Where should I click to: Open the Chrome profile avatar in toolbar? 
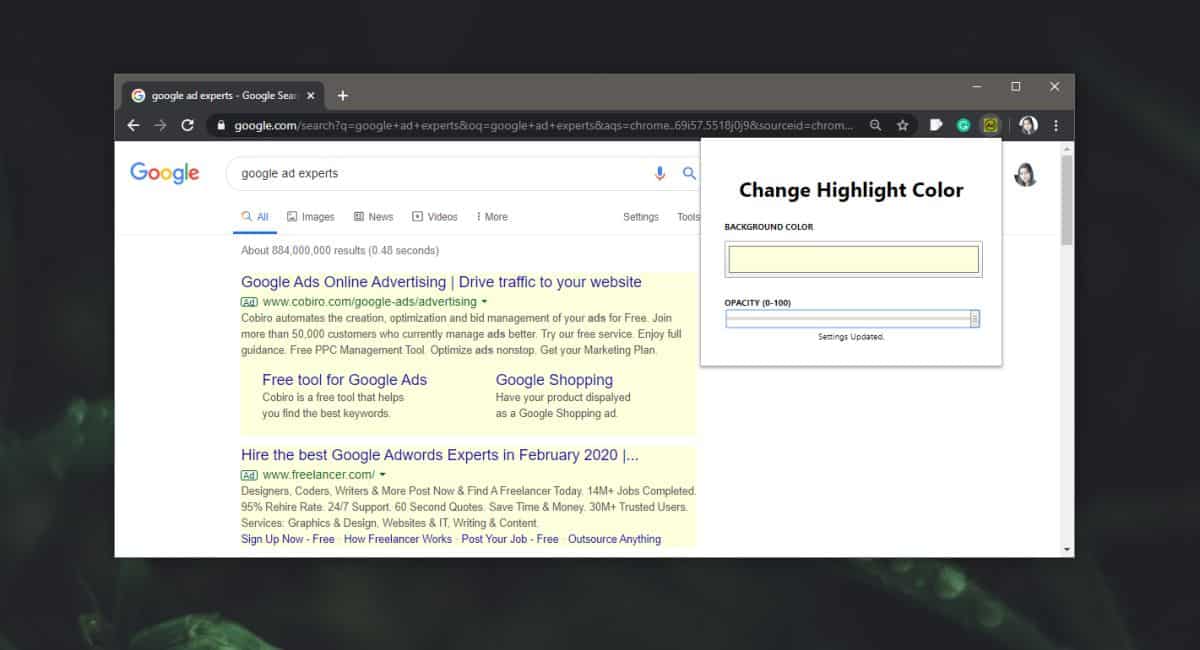(x=1028, y=125)
